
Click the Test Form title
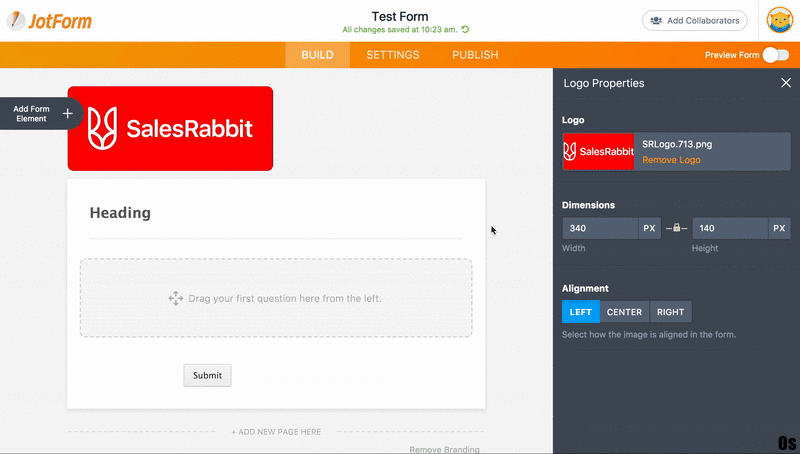click(400, 16)
